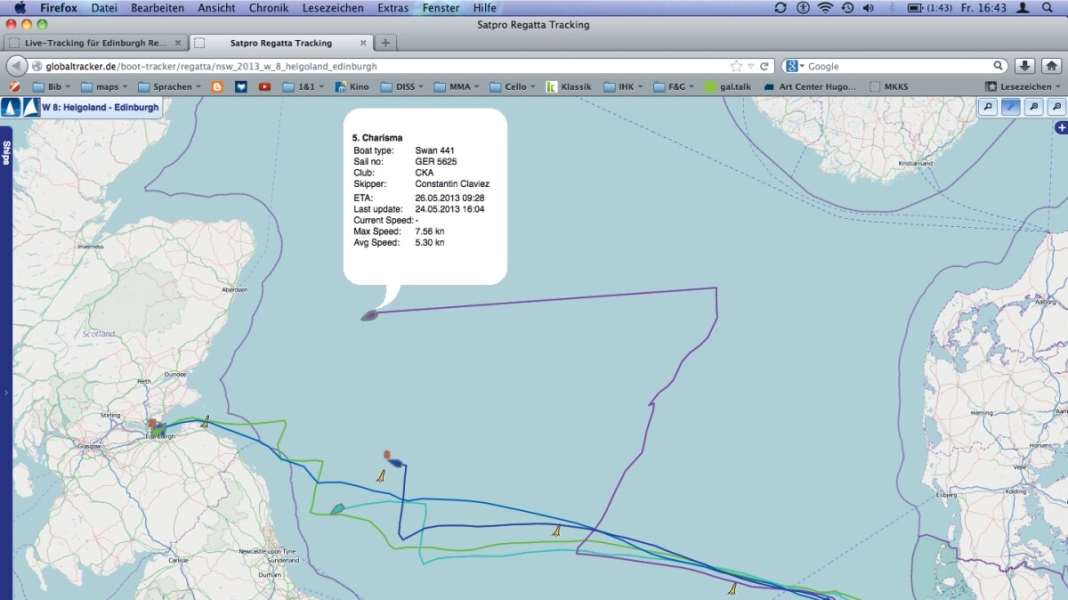
Task: Open the Kino bookmark
Action: coord(351,86)
